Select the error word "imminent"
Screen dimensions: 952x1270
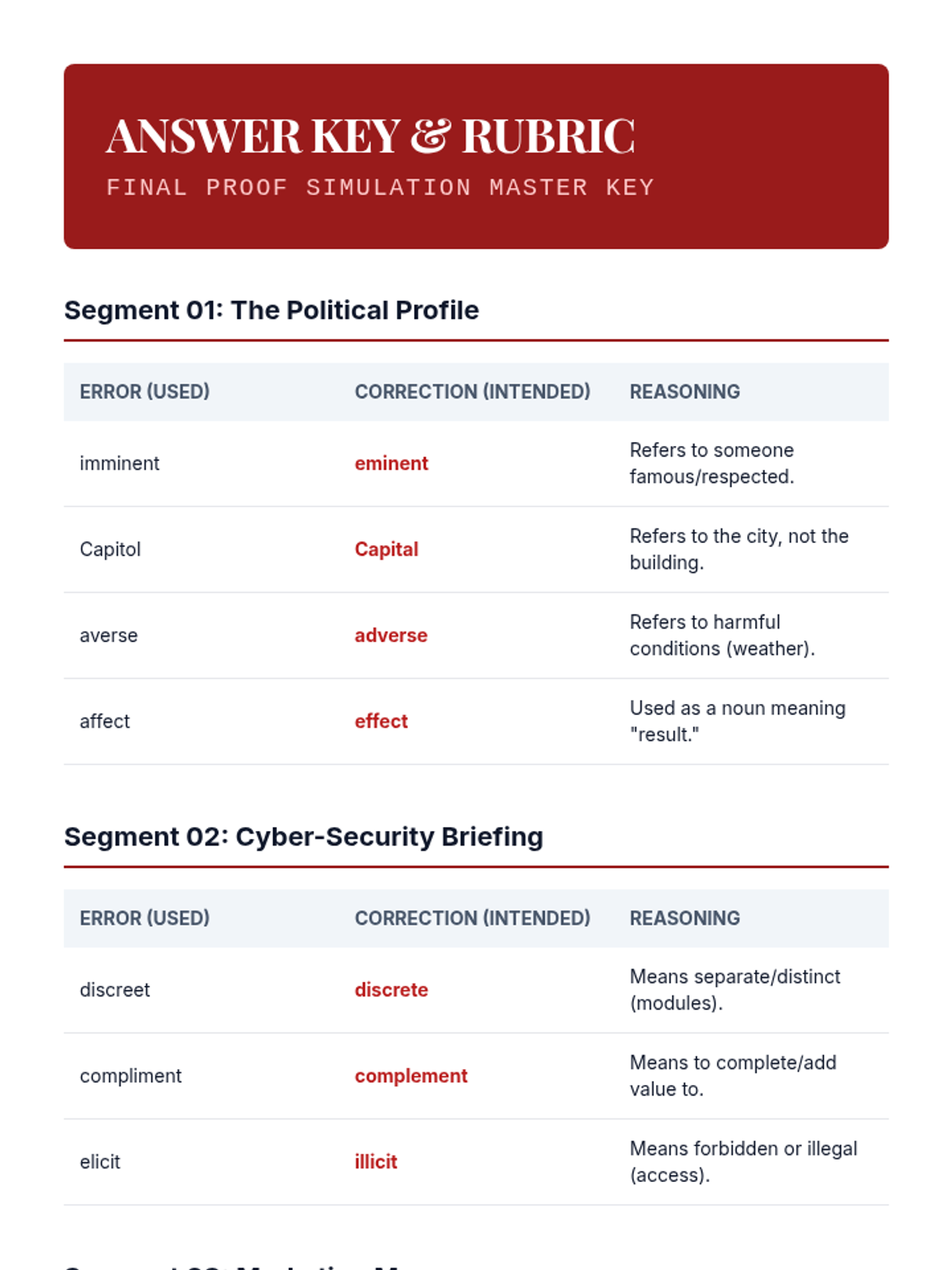click(x=120, y=464)
